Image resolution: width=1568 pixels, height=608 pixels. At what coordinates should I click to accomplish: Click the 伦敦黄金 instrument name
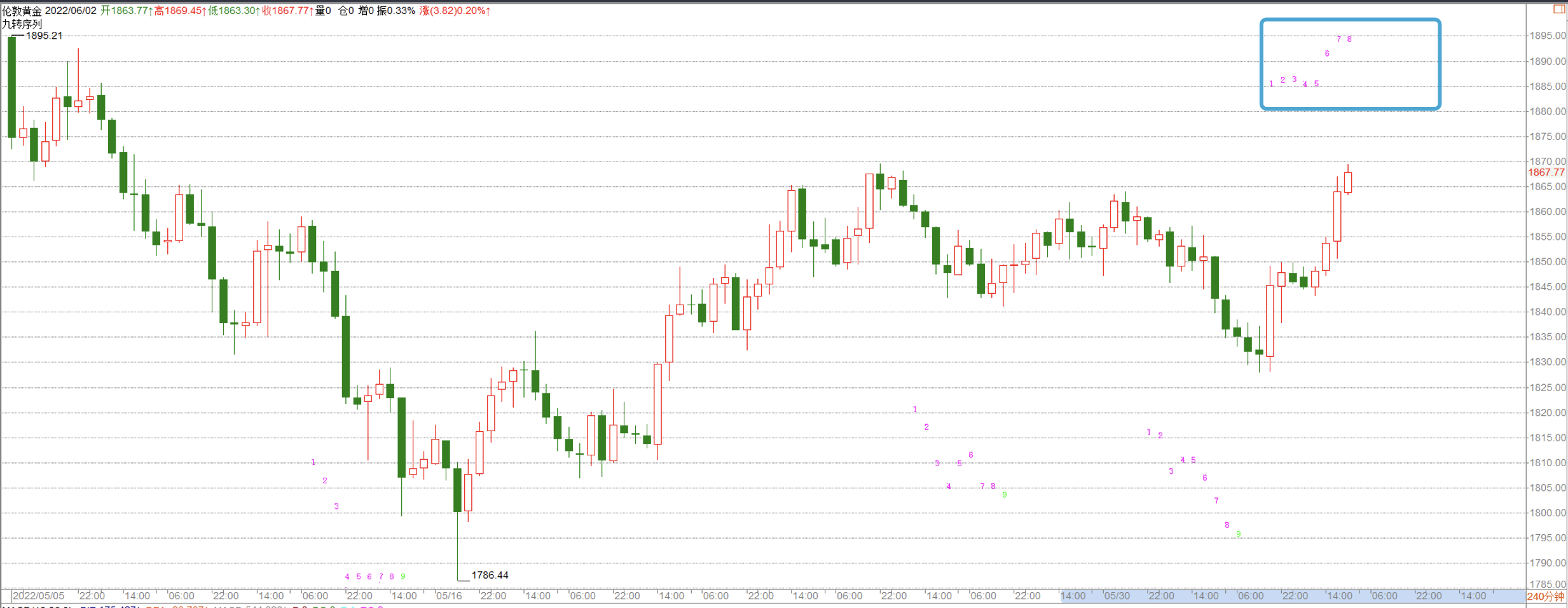[x=22, y=11]
